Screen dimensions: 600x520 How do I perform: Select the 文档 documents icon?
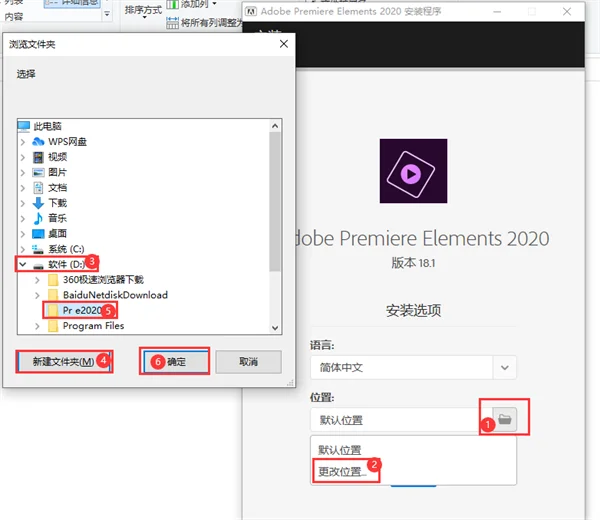(x=38, y=187)
